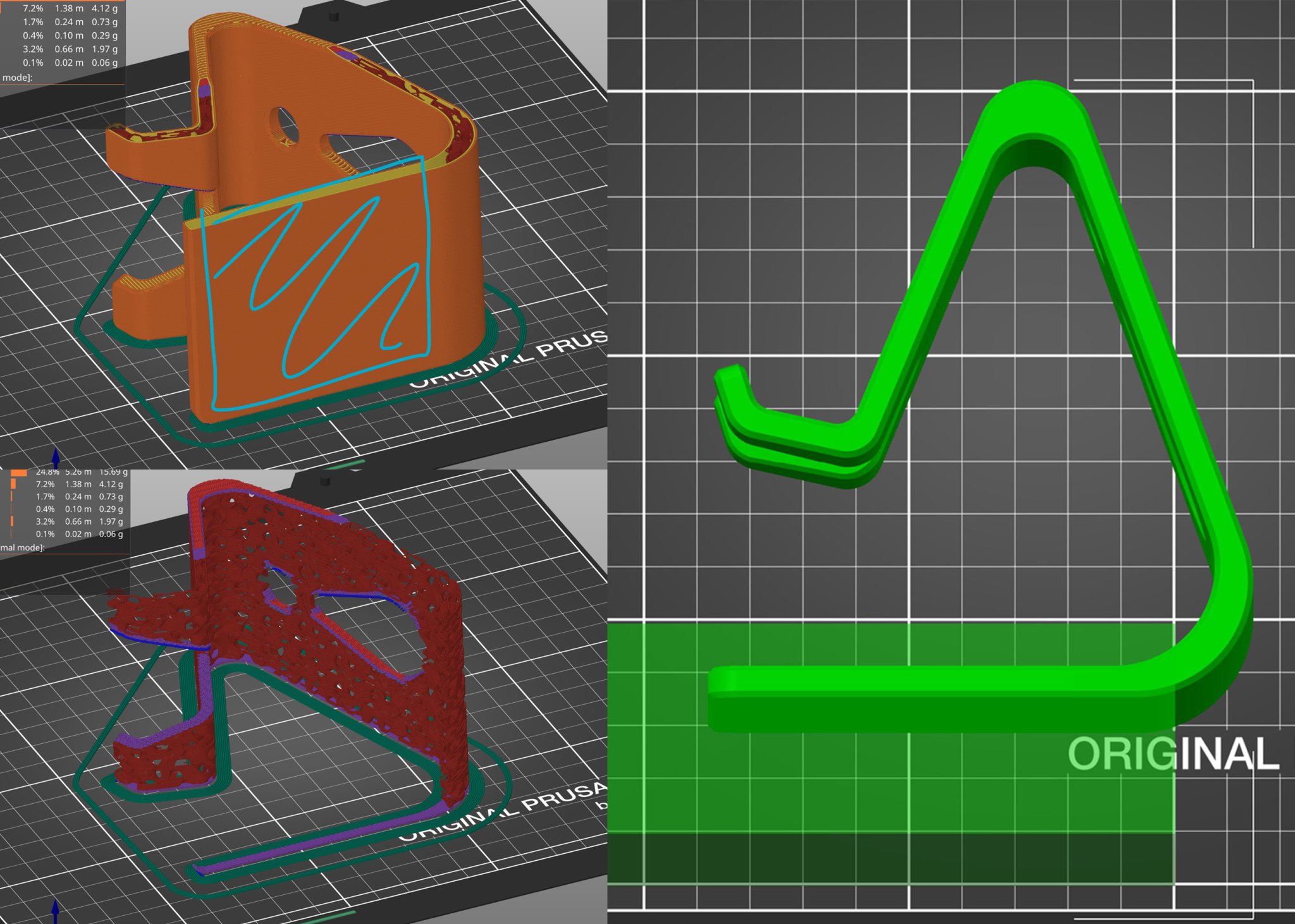This screenshot has width=1295, height=924.
Task: Click the orange bar beside 24.8%
Action: click(19, 472)
